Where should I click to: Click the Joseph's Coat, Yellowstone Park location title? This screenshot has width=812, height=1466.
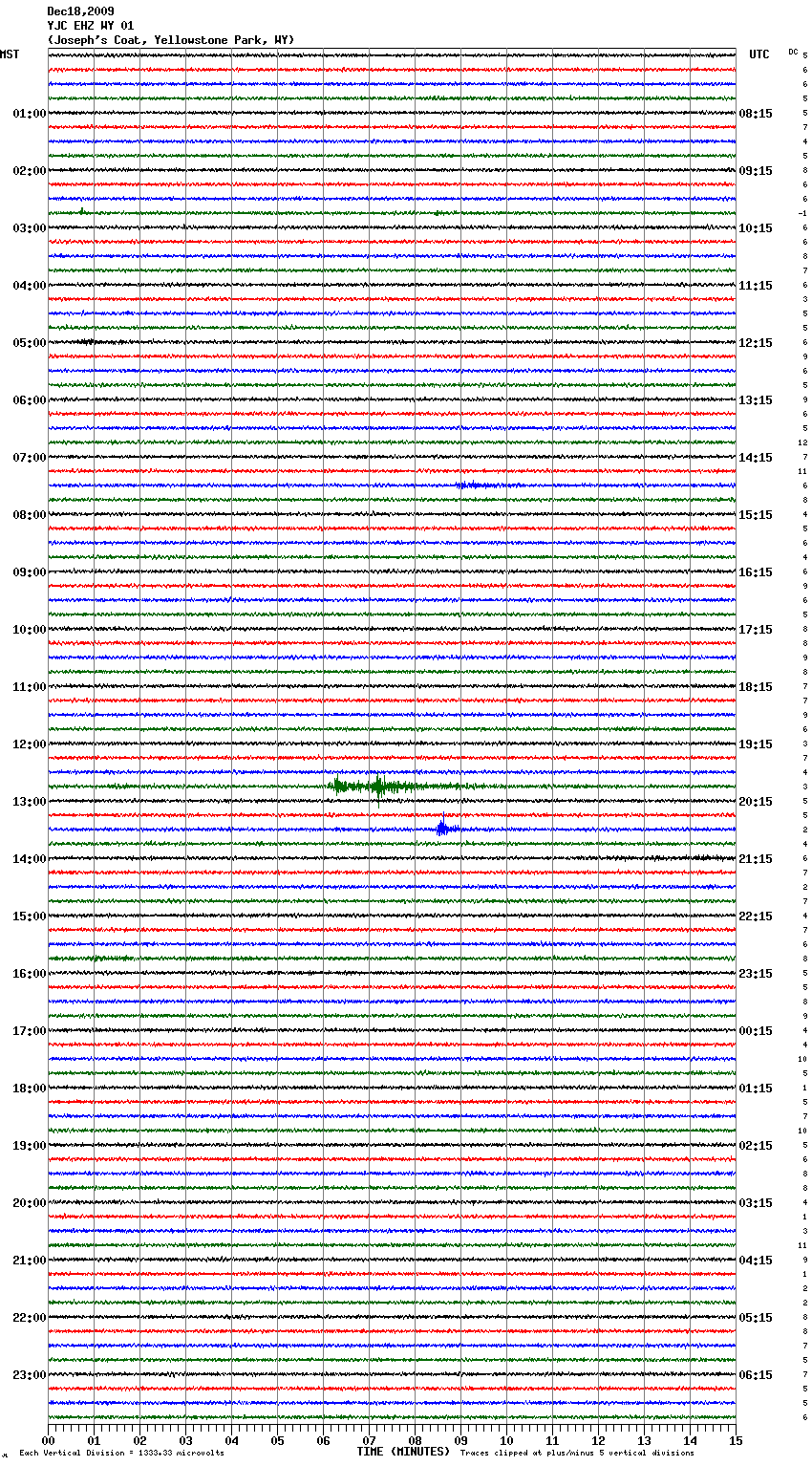coord(171,40)
